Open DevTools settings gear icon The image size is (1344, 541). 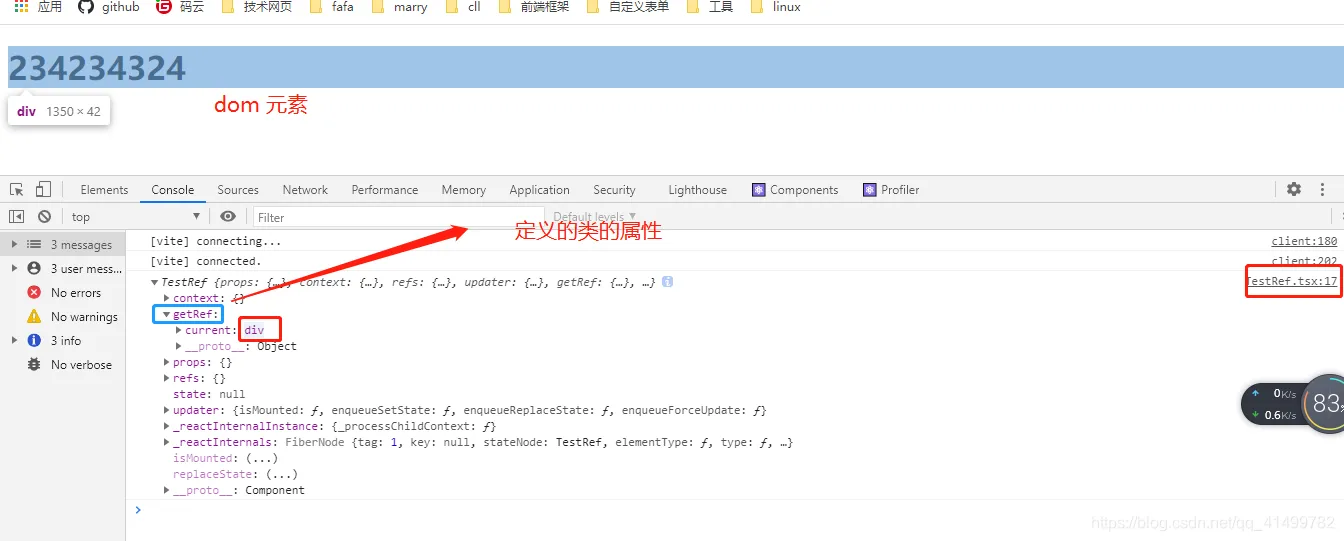tap(1294, 189)
